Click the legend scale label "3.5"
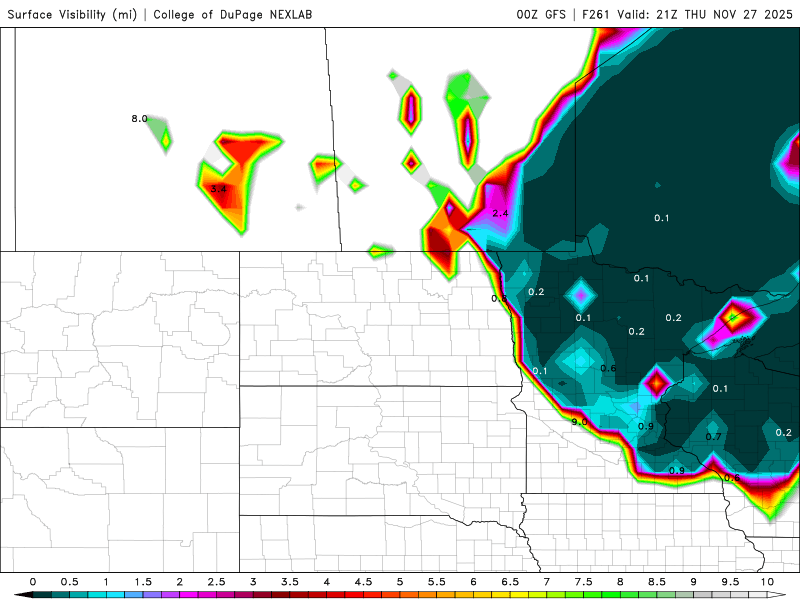Viewport: 800px width, 600px height. pos(290,582)
